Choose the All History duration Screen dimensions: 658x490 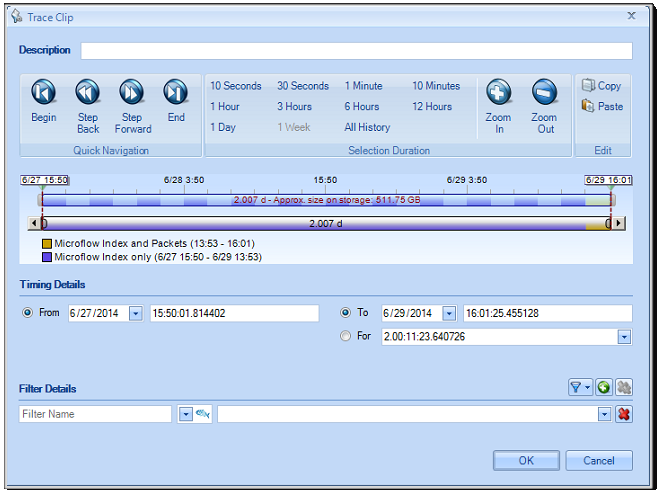(x=367, y=128)
